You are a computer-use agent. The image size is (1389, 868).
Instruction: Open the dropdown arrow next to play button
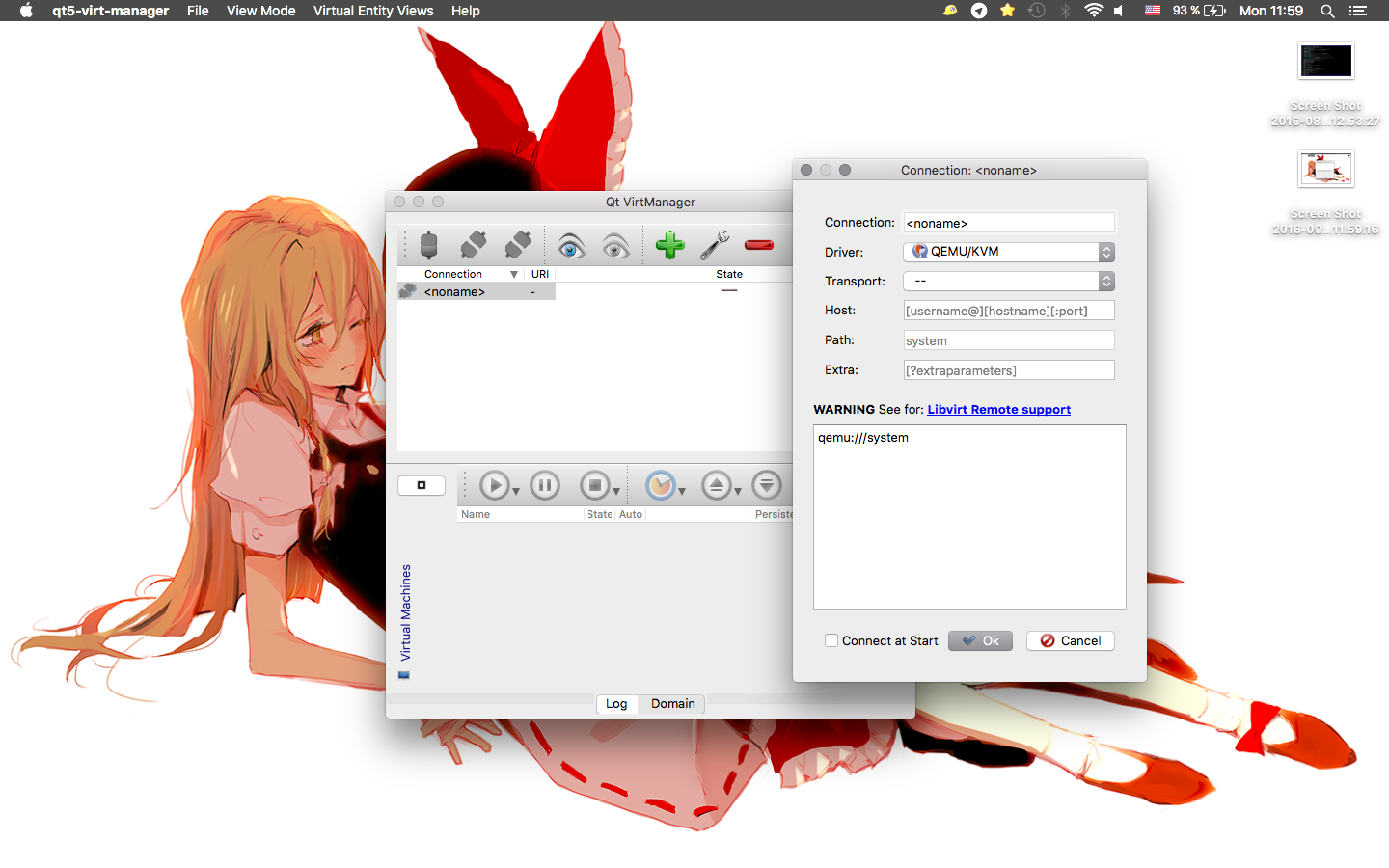point(516,492)
